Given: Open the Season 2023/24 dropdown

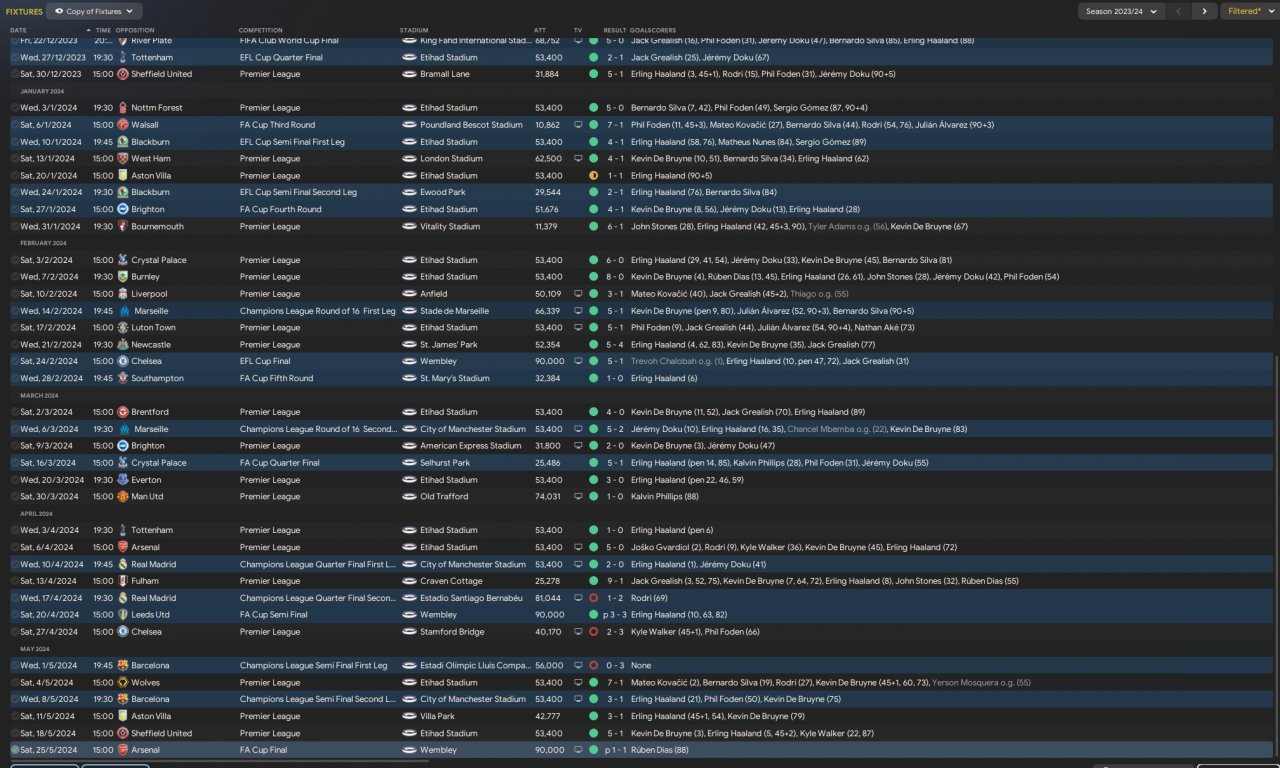Looking at the screenshot, I should (1122, 11).
